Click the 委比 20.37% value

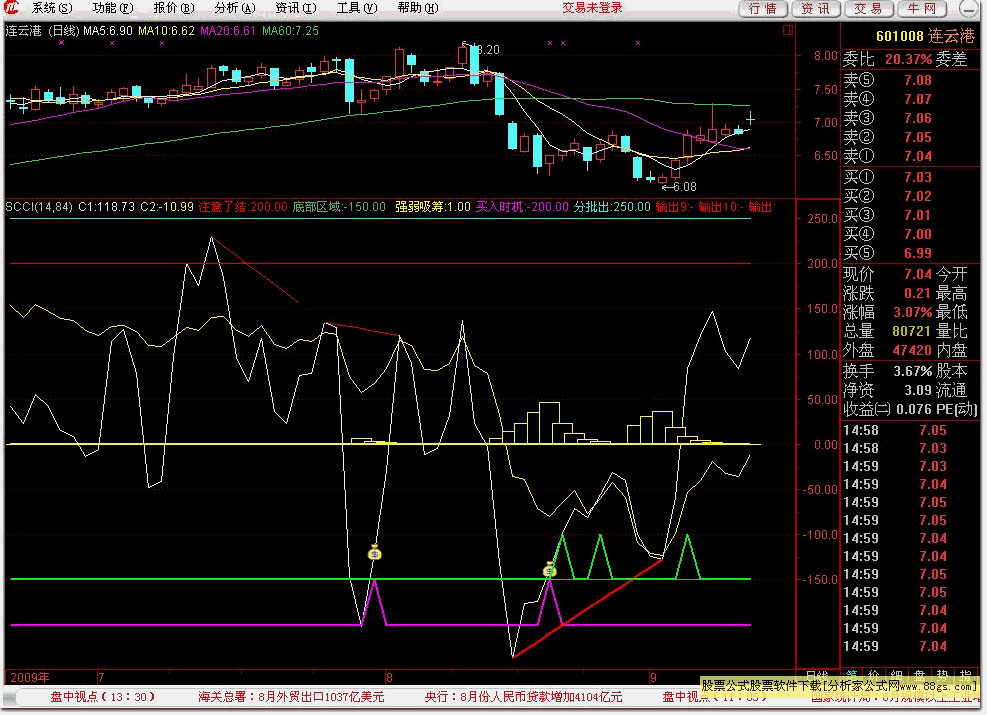pyautogui.click(x=908, y=59)
